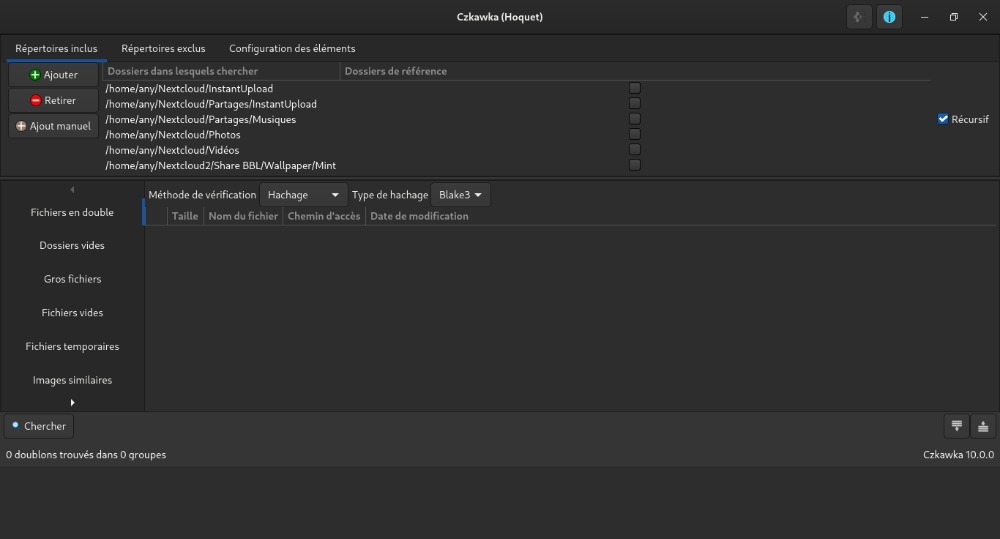Image resolution: width=1000 pixels, height=539 pixels.
Task: Switch to Répertoires exclus tab
Action: 163,48
